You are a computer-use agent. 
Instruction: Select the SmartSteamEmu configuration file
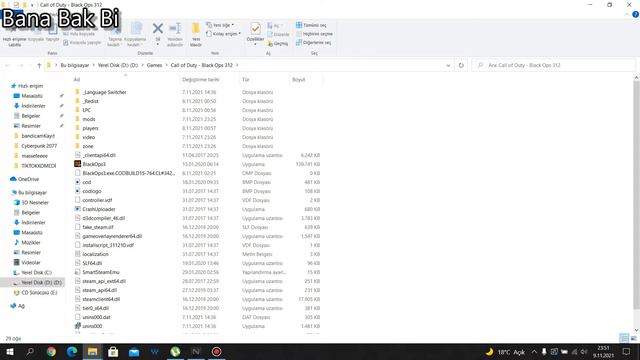[x=101, y=272]
